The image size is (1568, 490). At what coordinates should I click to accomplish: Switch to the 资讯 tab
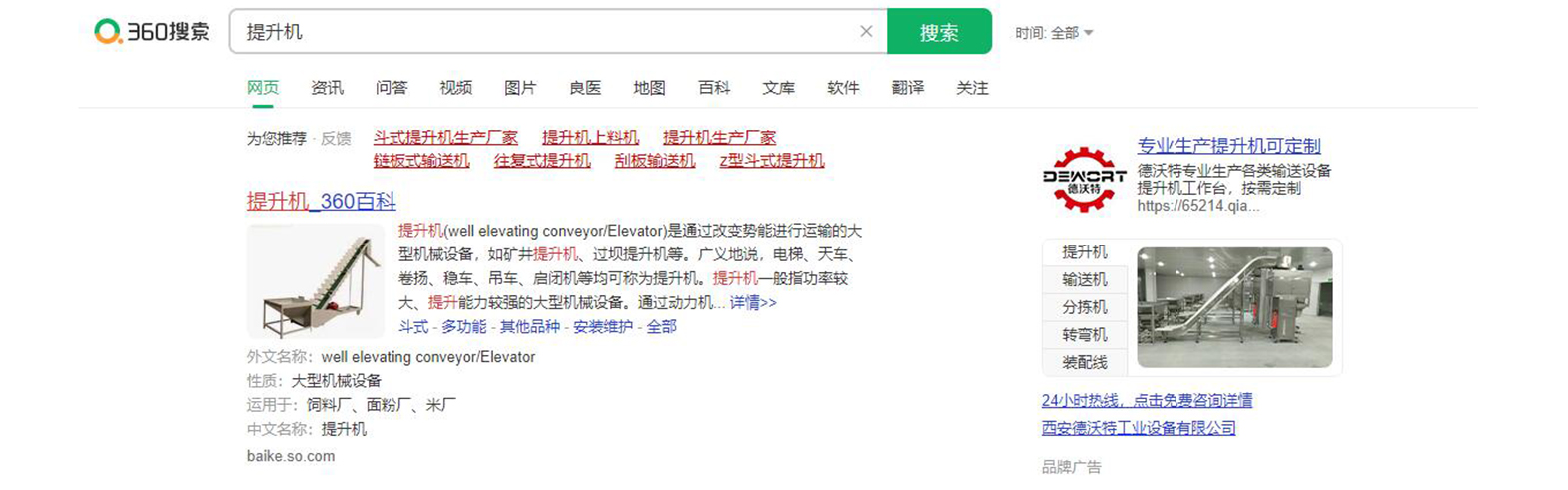pos(327,88)
